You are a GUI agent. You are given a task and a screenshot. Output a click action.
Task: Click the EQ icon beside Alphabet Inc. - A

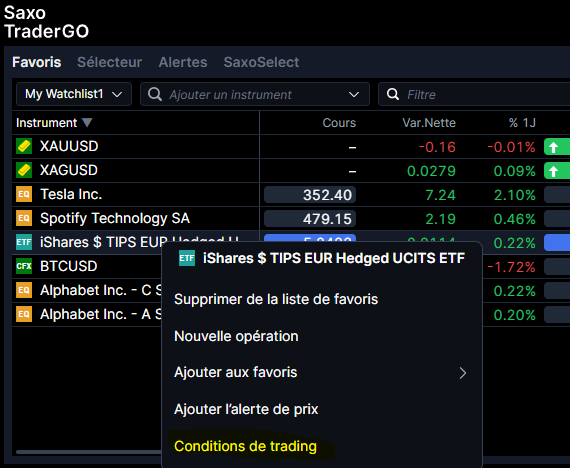pyautogui.click(x=24, y=314)
